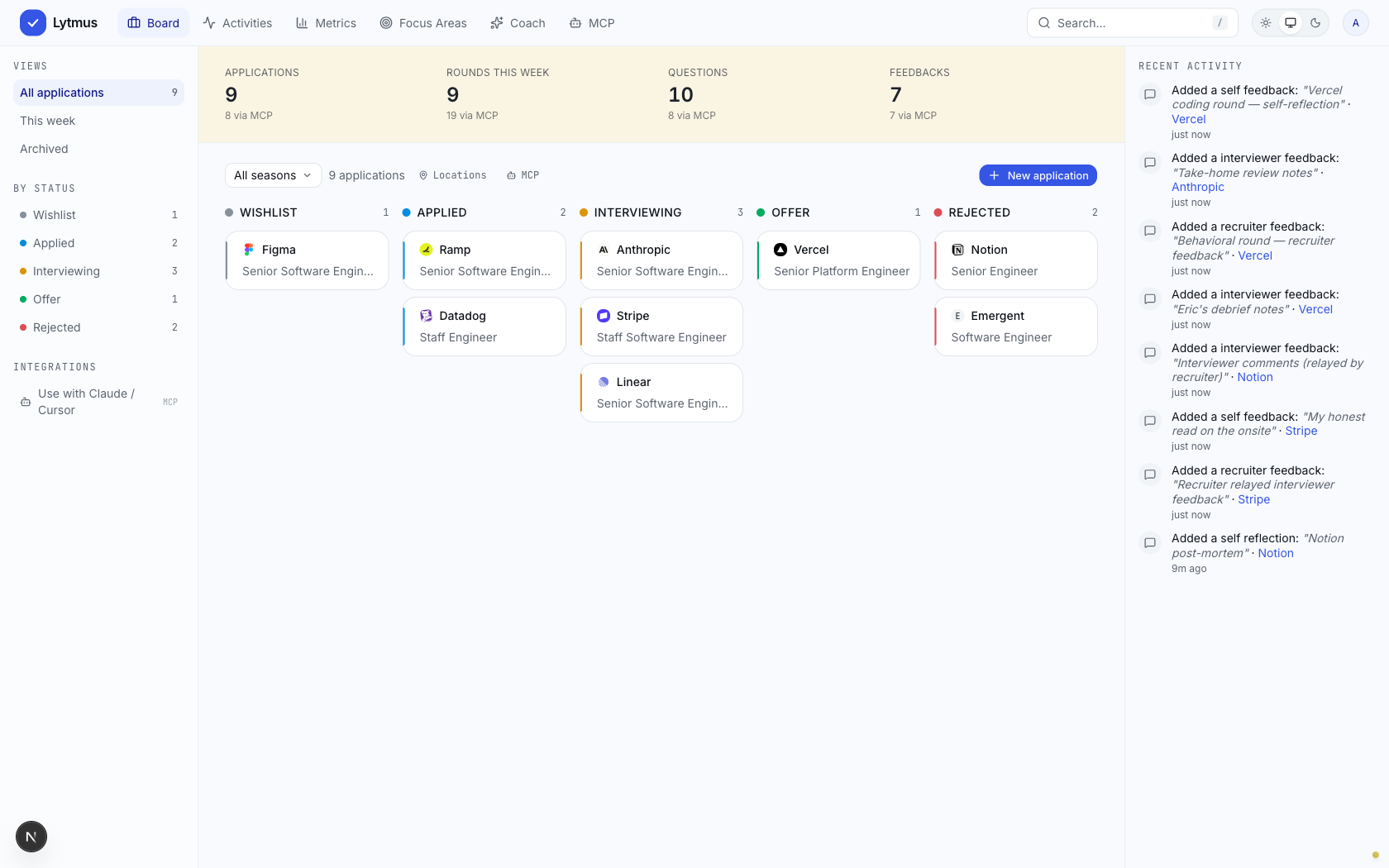This screenshot has width=1389, height=868.
Task: Select All applications view
Action: click(98, 93)
